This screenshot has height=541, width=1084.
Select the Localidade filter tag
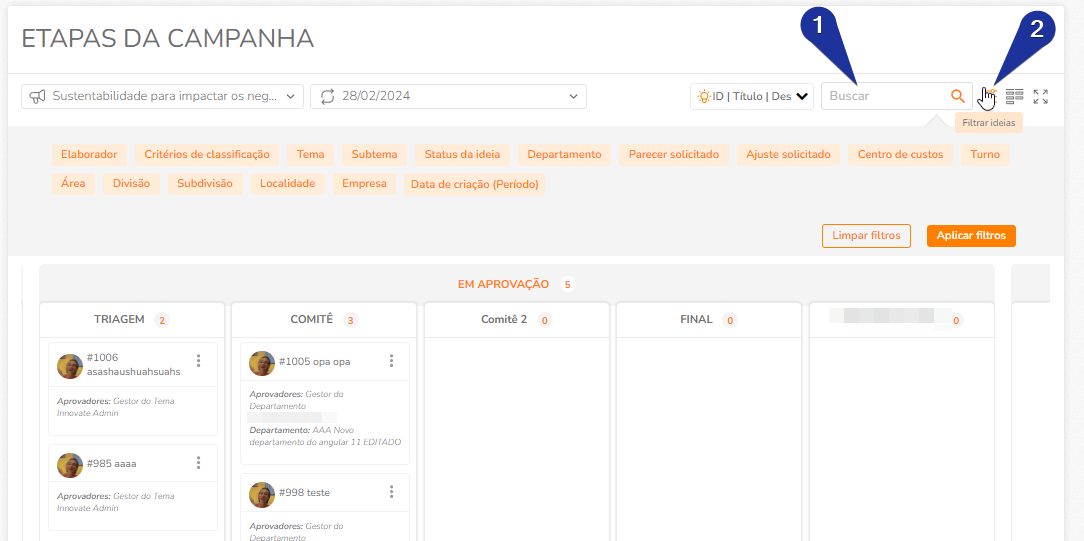pyautogui.click(x=288, y=183)
